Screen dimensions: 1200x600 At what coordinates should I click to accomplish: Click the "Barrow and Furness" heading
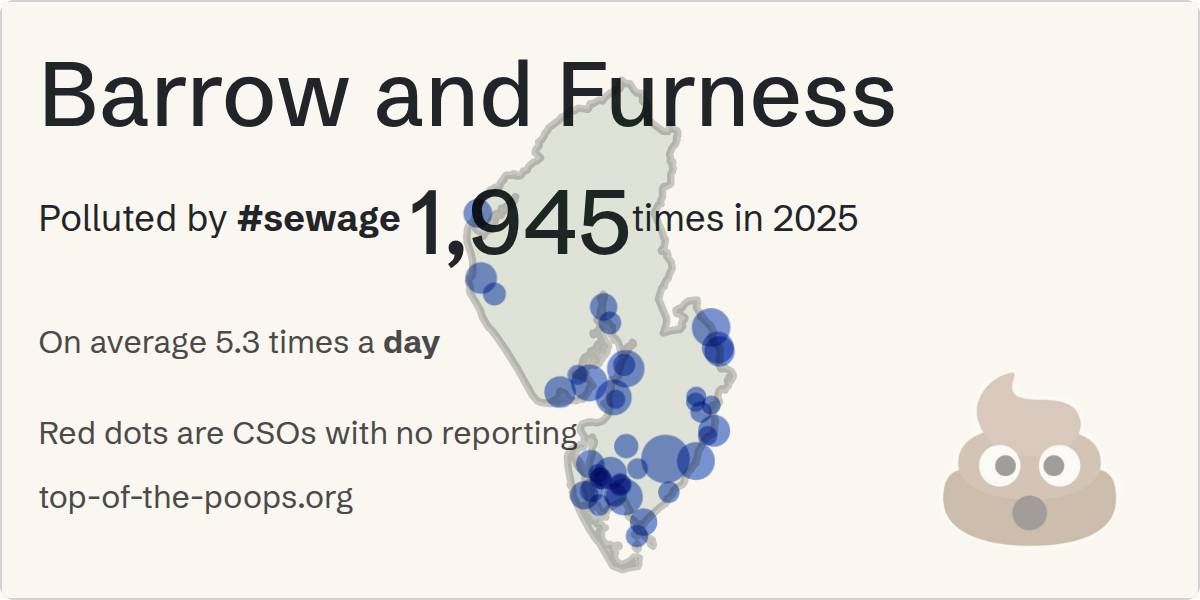[467, 93]
